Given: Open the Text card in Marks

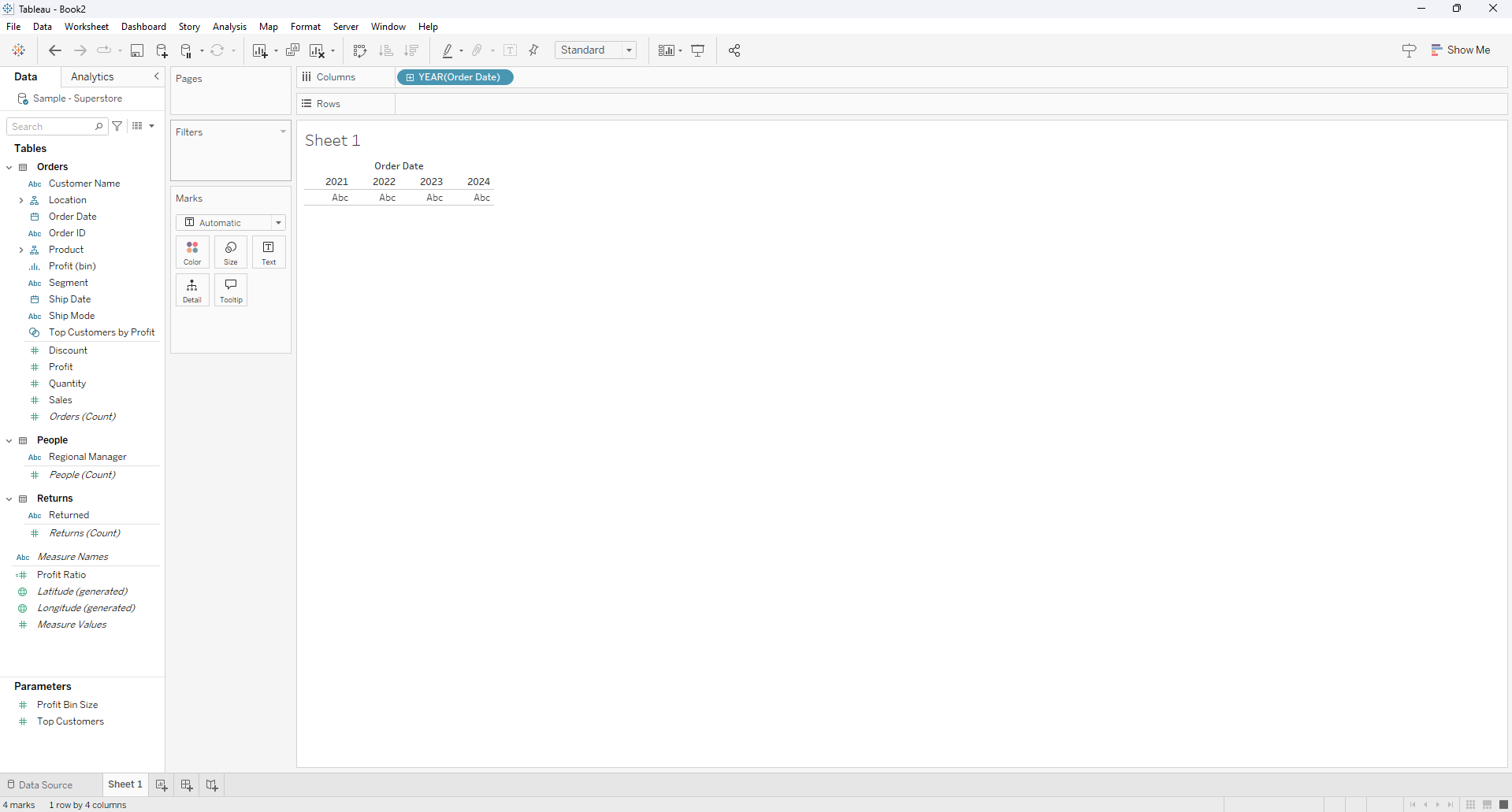Looking at the screenshot, I should [x=269, y=252].
